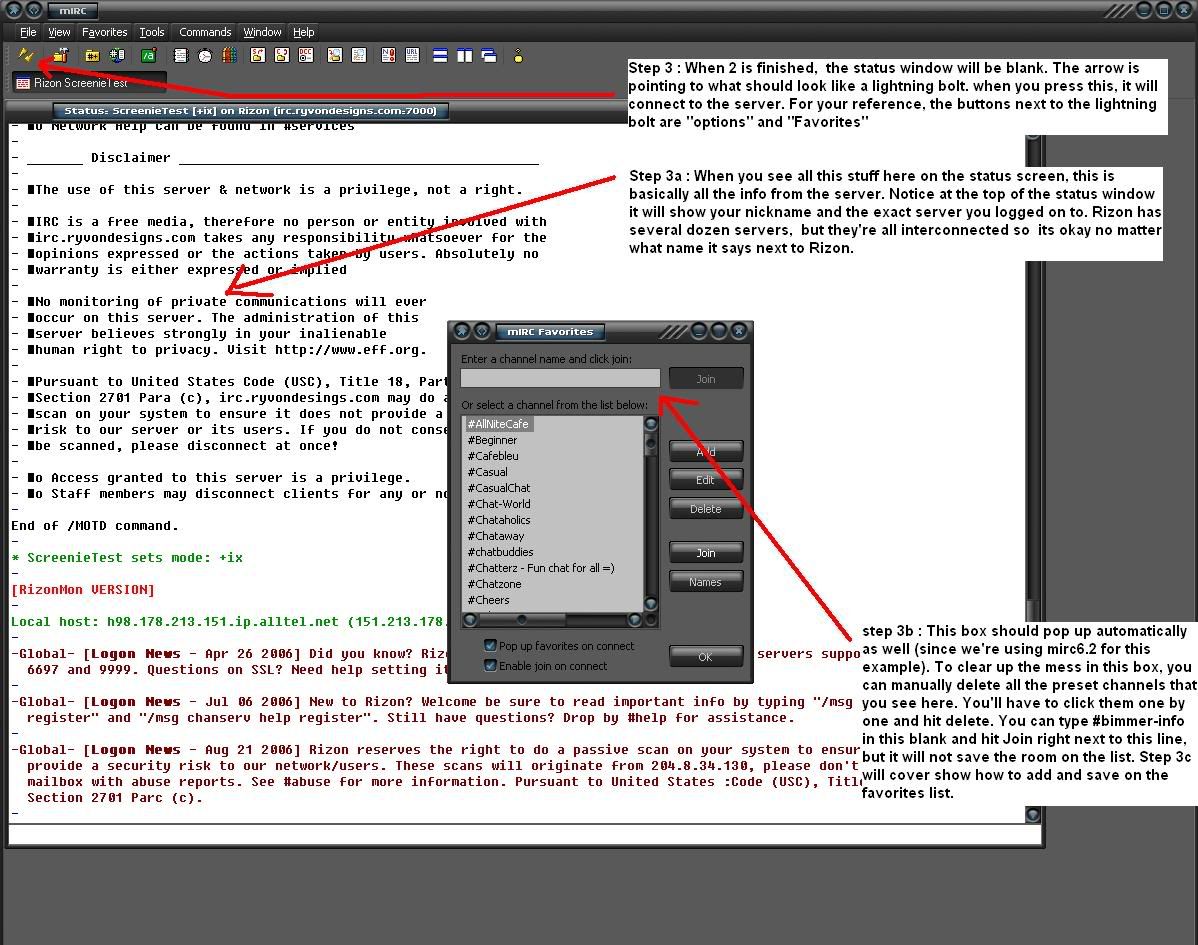The height and width of the screenshot is (945, 1198).
Task: Click the favorites list horizontal scrollbar thumb
Action: pyautogui.click(x=522, y=619)
